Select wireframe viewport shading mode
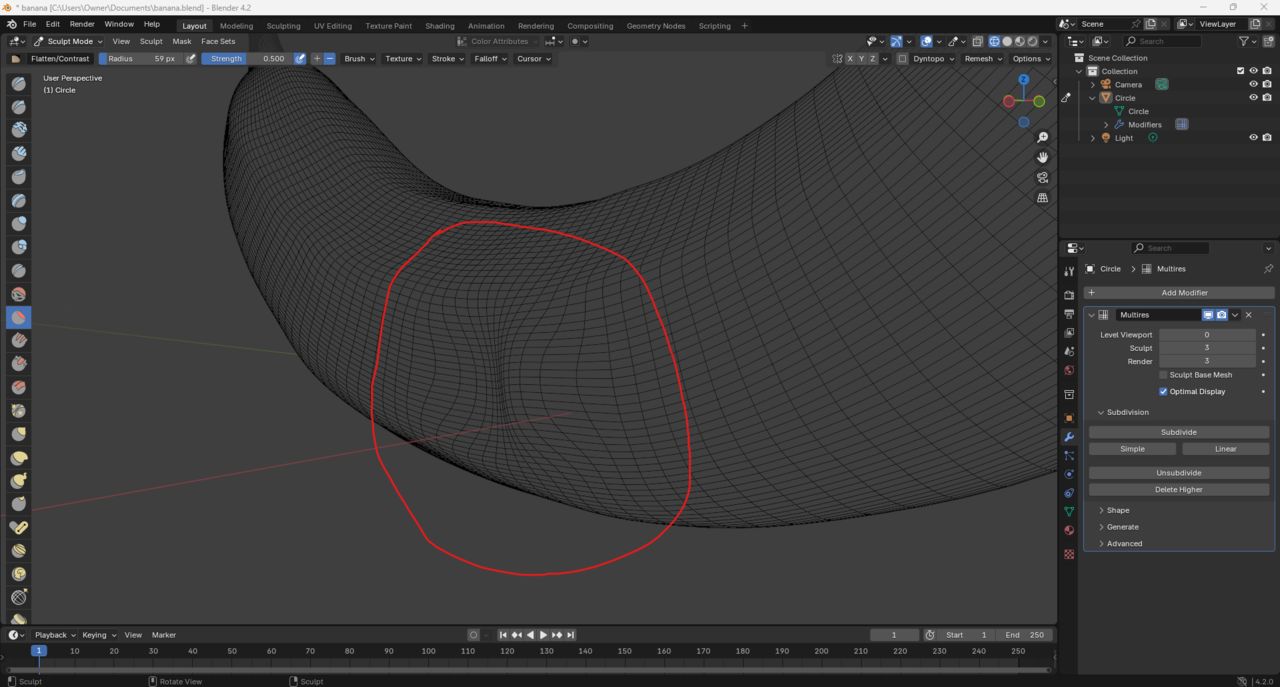This screenshot has width=1280, height=687. (994, 42)
